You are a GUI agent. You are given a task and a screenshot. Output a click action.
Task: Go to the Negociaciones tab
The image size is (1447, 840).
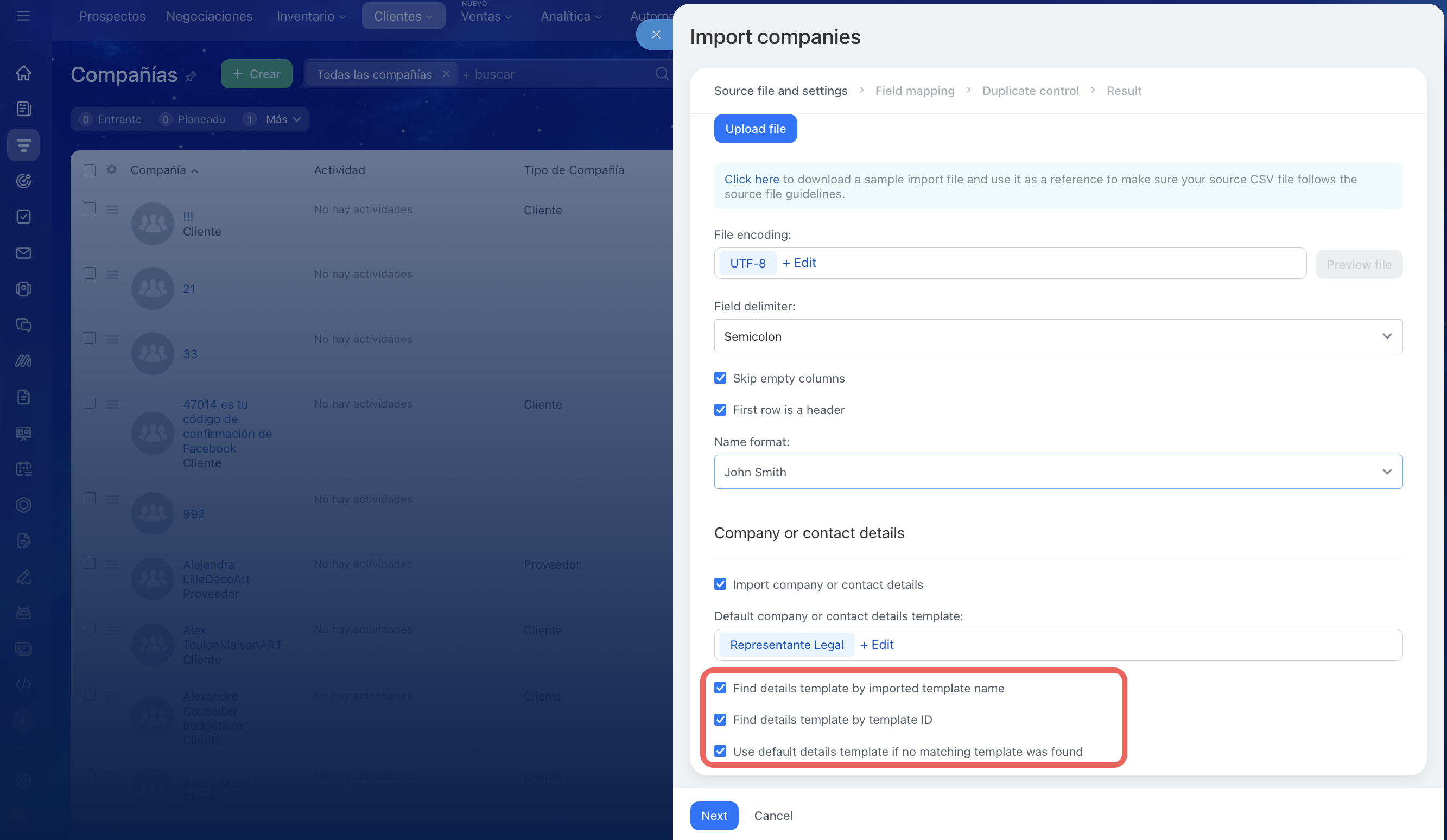[x=209, y=16]
